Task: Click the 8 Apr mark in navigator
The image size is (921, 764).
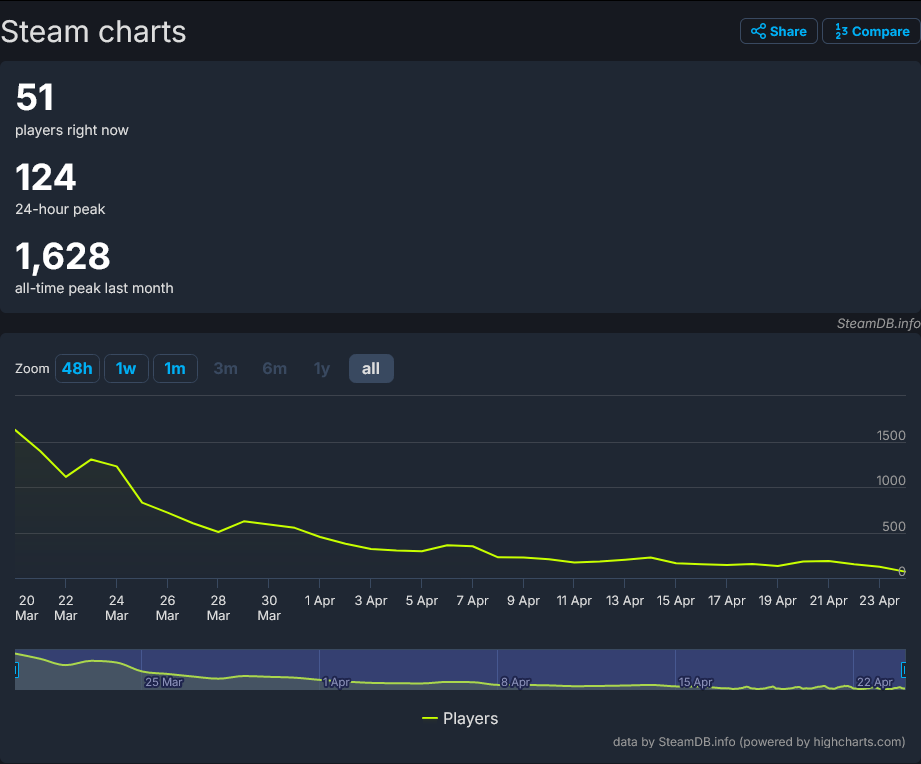Action: pos(516,682)
